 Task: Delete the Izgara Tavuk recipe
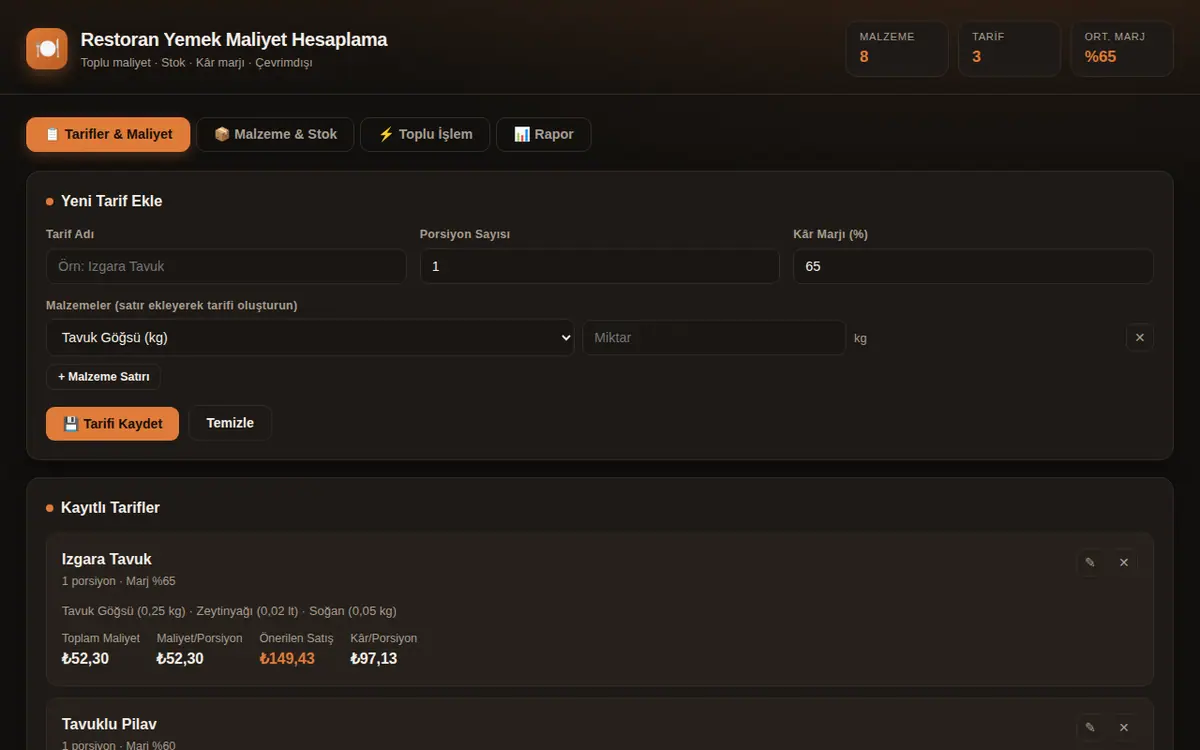(1124, 563)
